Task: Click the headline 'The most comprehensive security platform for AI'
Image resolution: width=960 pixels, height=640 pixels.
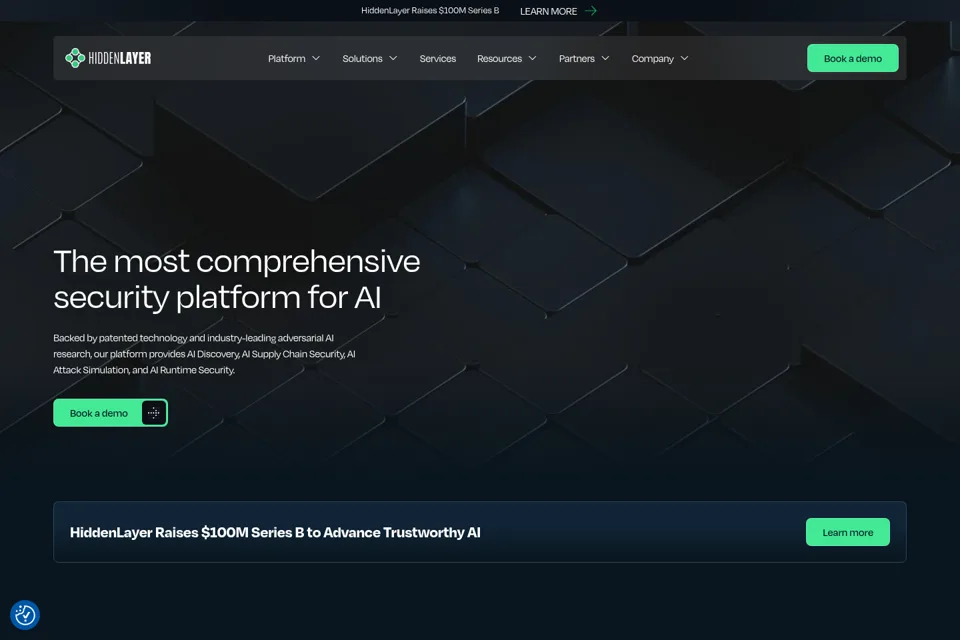Action: click(237, 279)
